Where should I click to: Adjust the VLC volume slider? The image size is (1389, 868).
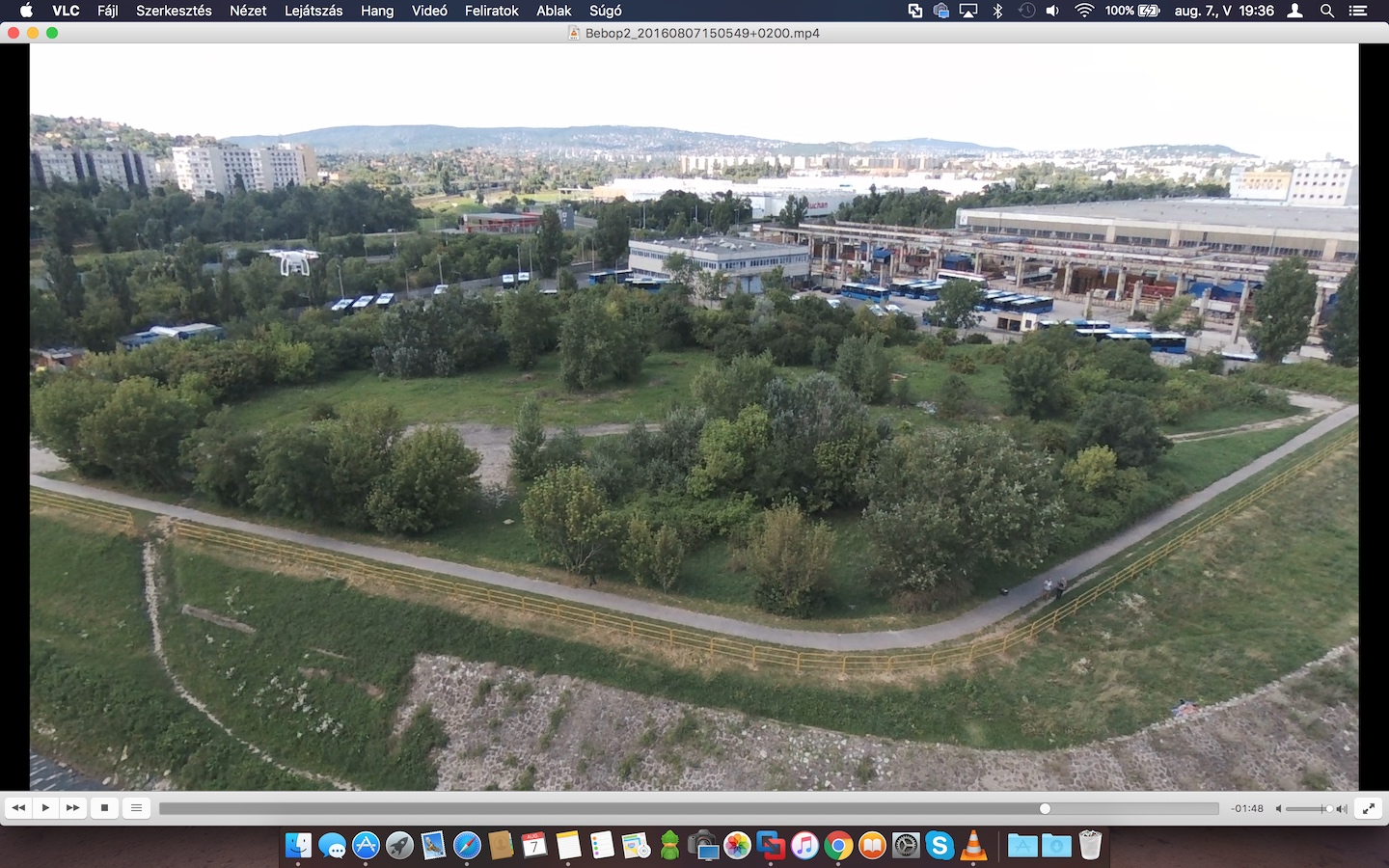click(x=1309, y=809)
